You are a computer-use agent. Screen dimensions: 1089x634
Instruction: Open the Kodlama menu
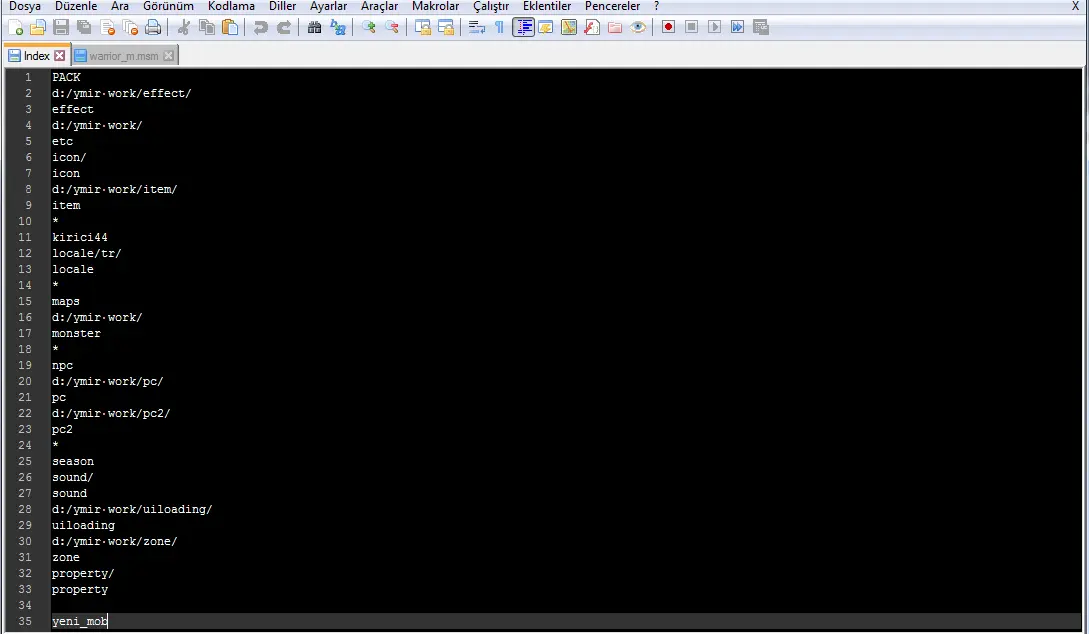(231, 6)
